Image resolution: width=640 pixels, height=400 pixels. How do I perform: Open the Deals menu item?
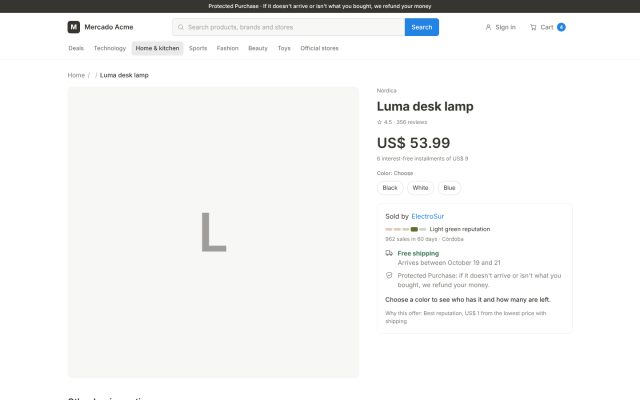[x=76, y=48]
